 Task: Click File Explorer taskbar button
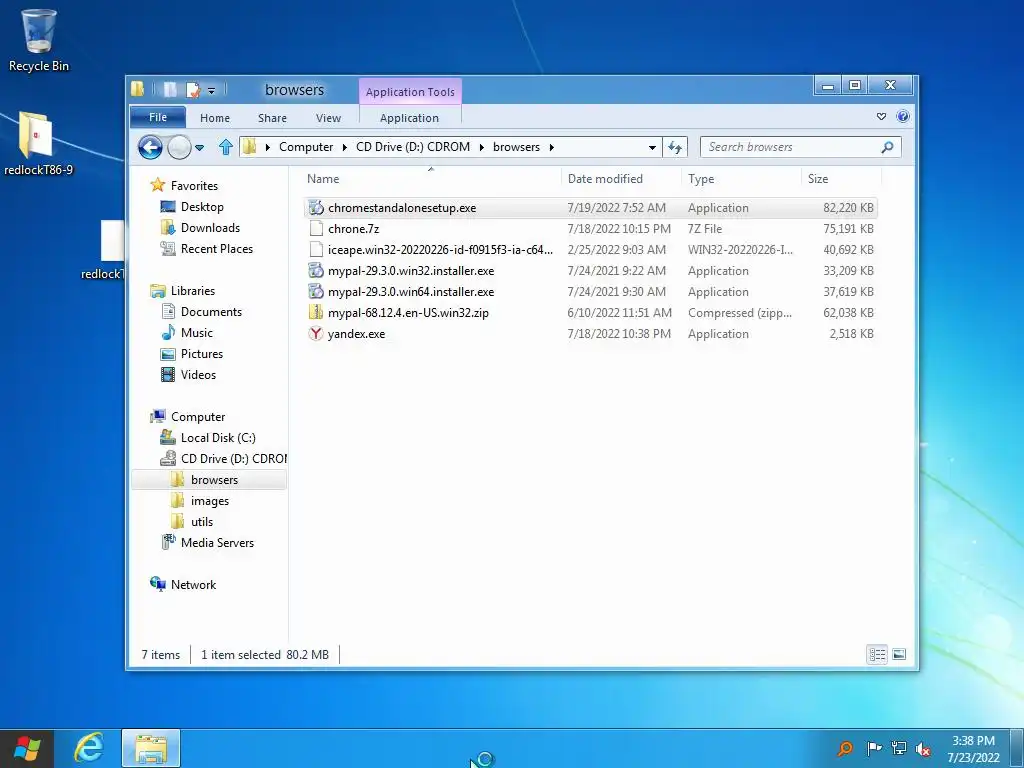point(151,748)
